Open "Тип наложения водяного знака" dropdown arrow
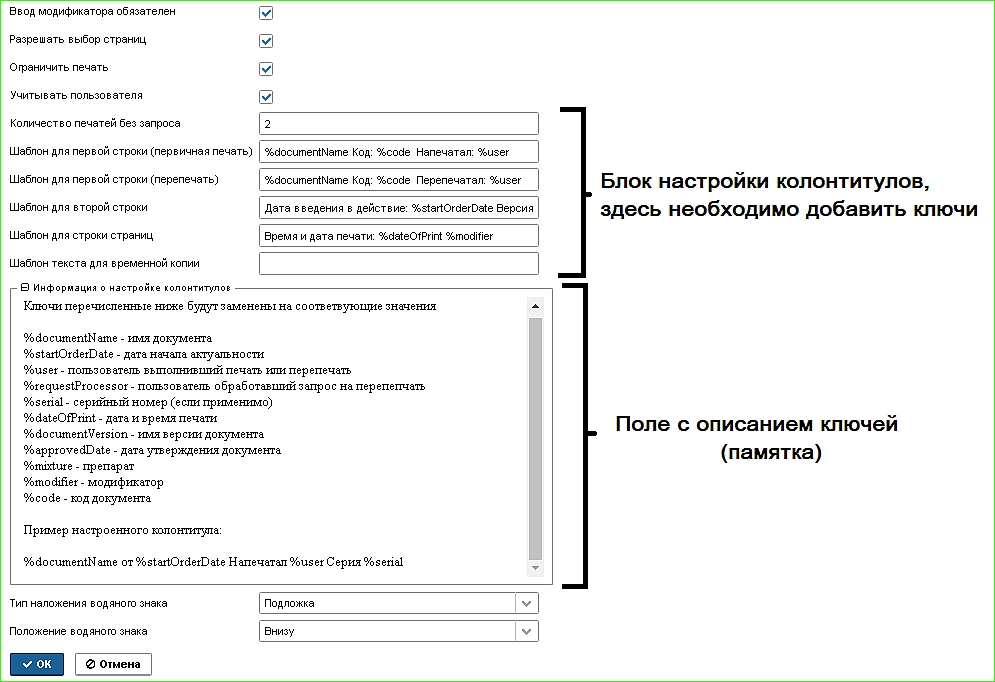The width and height of the screenshot is (995, 682). pos(526,603)
